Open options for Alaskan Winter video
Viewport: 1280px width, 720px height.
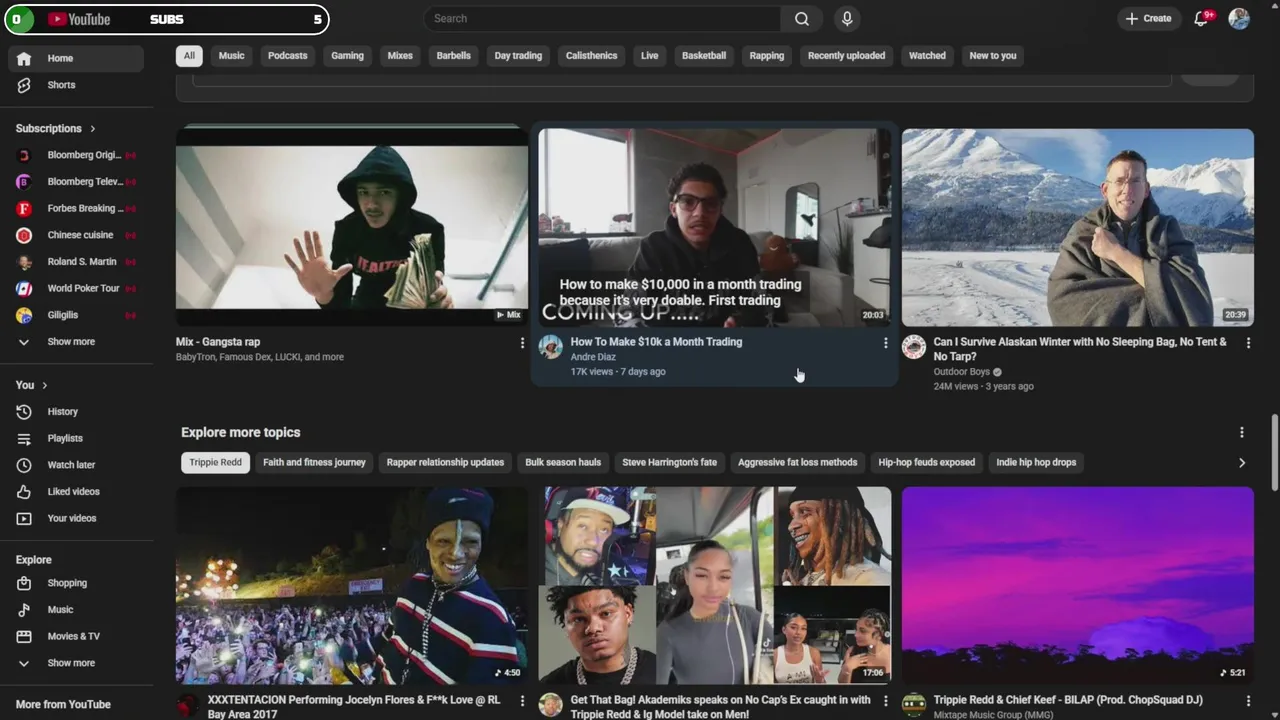(1248, 343)
